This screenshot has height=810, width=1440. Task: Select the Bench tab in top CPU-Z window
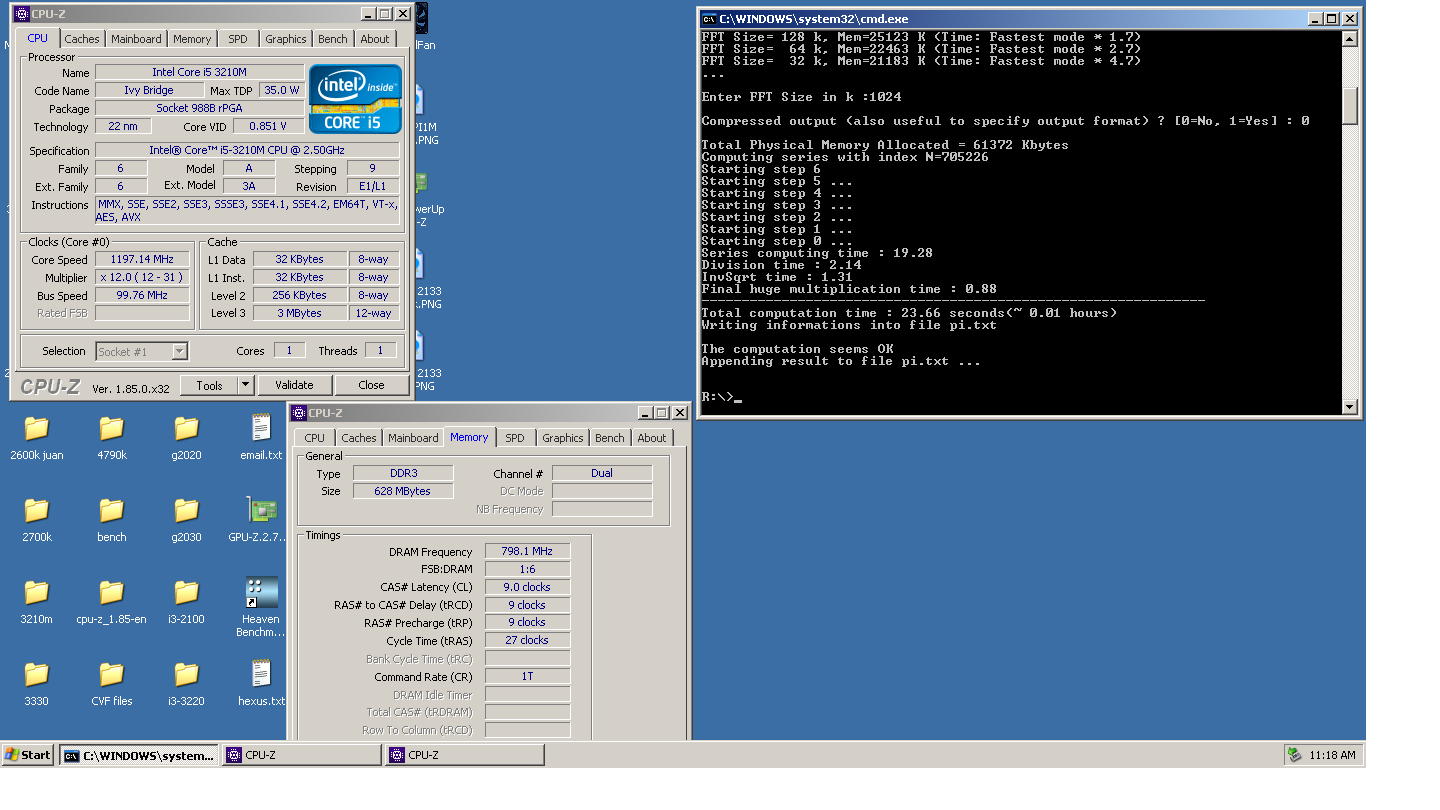333,39
